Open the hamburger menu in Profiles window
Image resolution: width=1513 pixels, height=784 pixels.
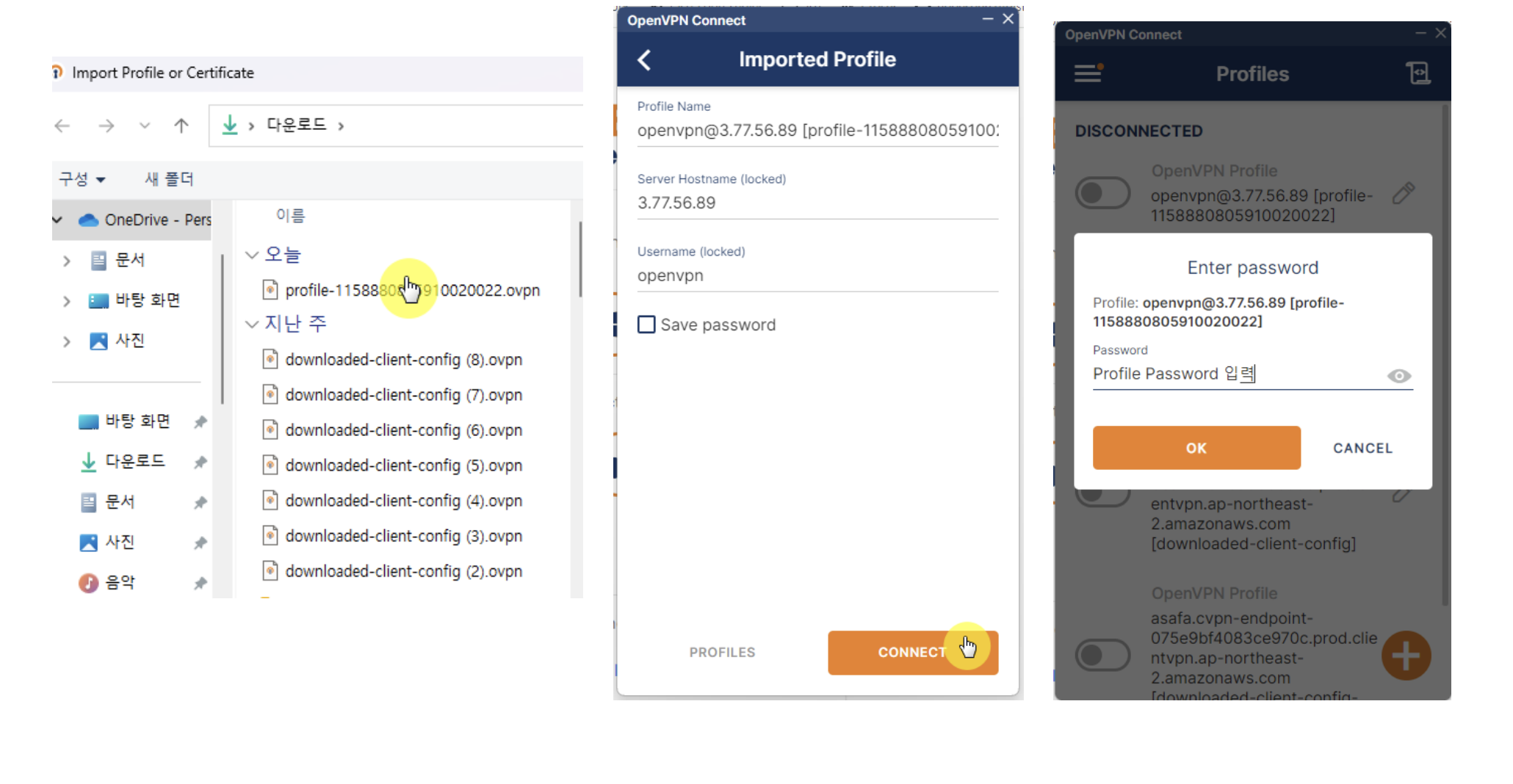pyautogui.click(x=1088, y=73)
